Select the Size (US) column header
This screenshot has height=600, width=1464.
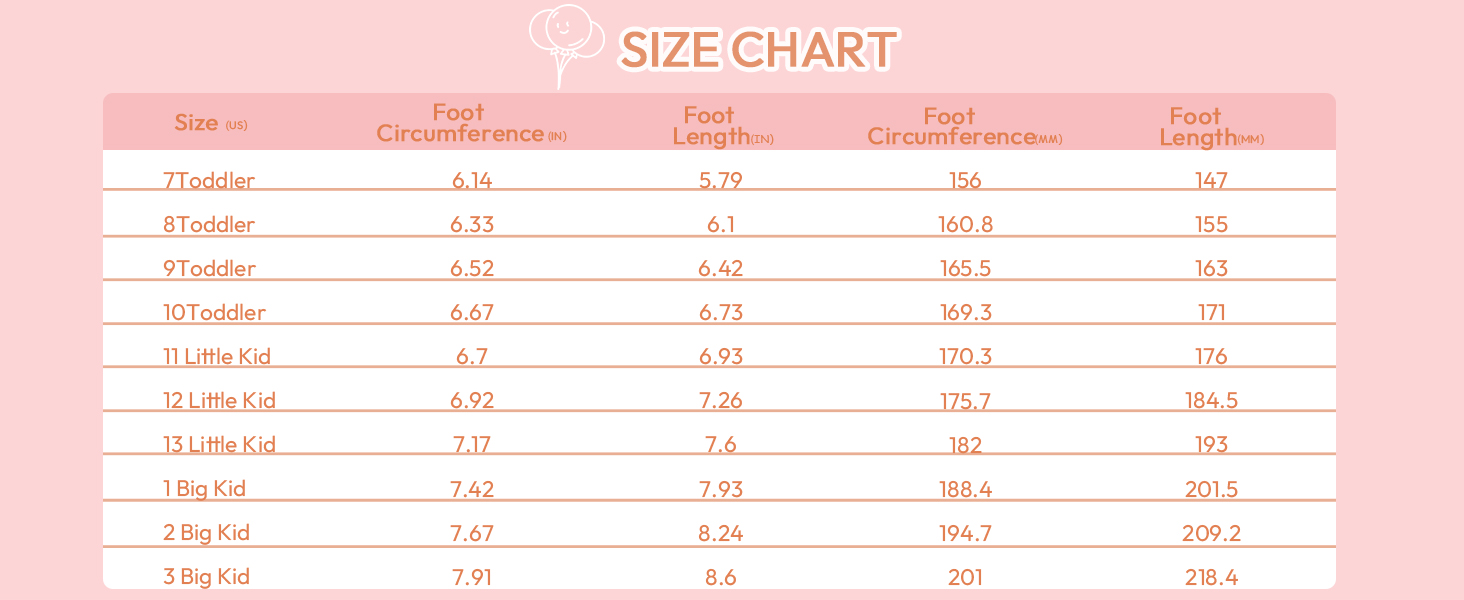[x=210, y=123]
